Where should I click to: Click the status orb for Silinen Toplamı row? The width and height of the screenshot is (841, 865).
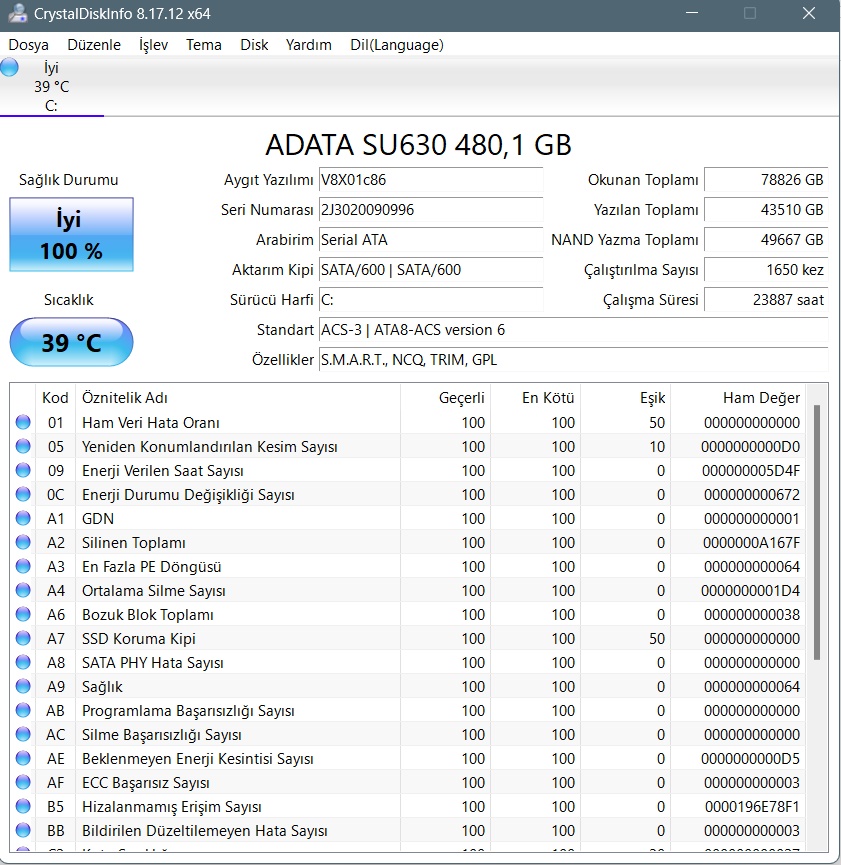coord(23,542)
